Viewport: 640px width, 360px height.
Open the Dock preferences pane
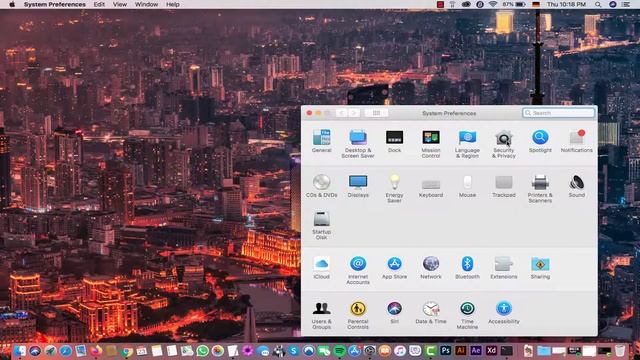tap(394, 141)
